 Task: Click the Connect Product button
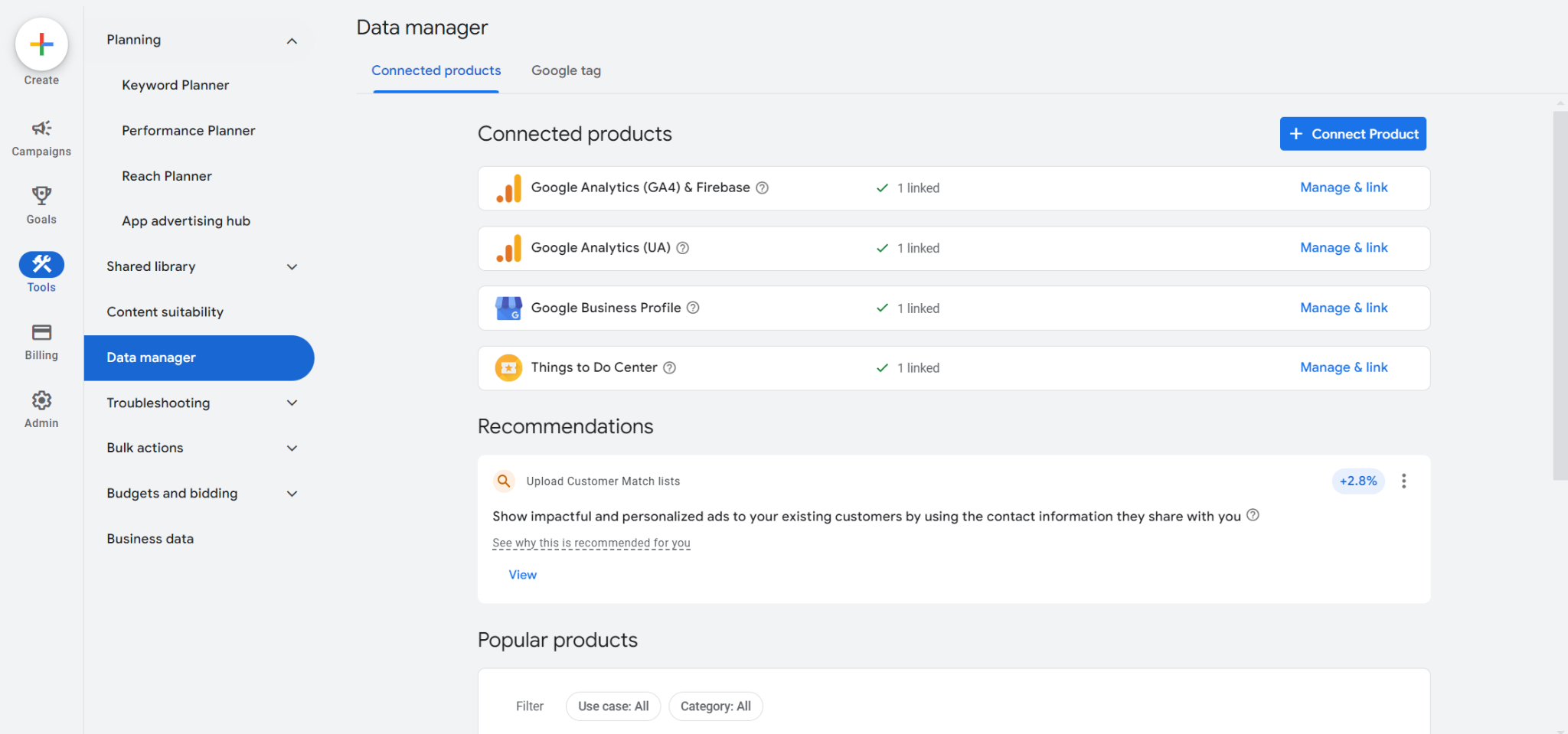coord(1352,134)
